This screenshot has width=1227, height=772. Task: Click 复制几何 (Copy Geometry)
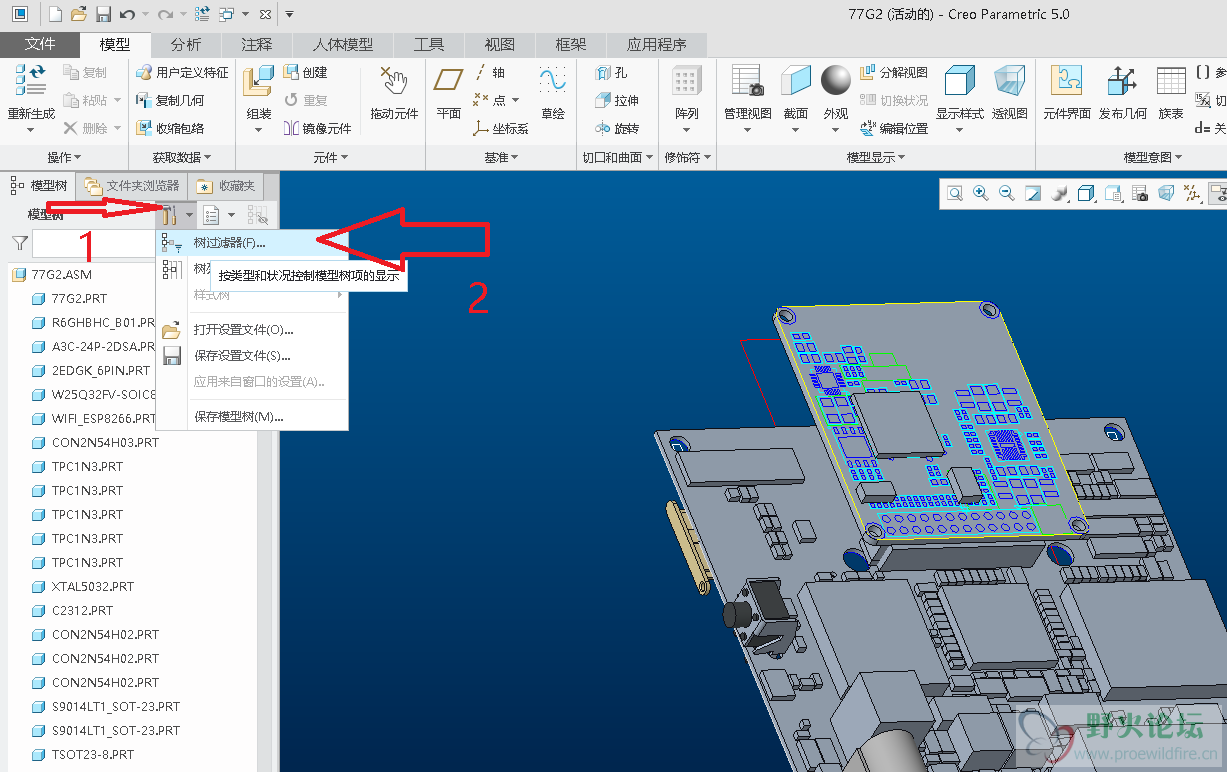[170, 100]
